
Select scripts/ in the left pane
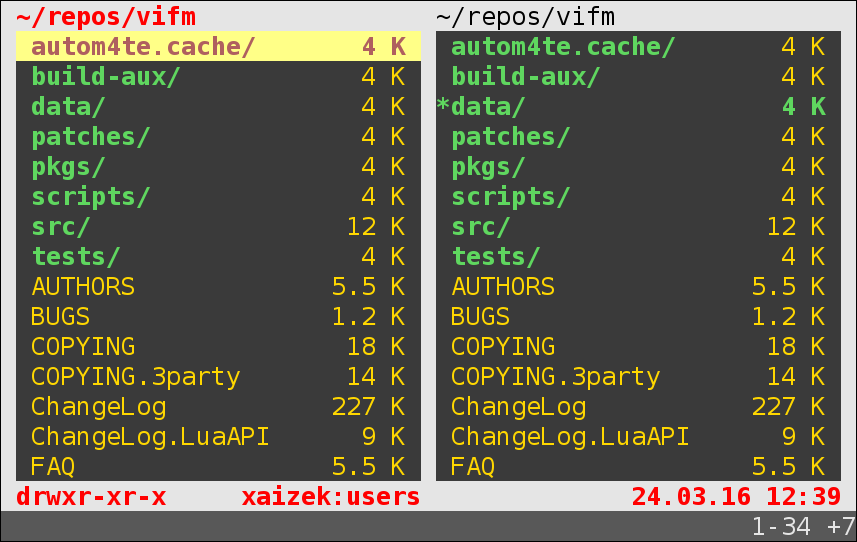(218, 197)
